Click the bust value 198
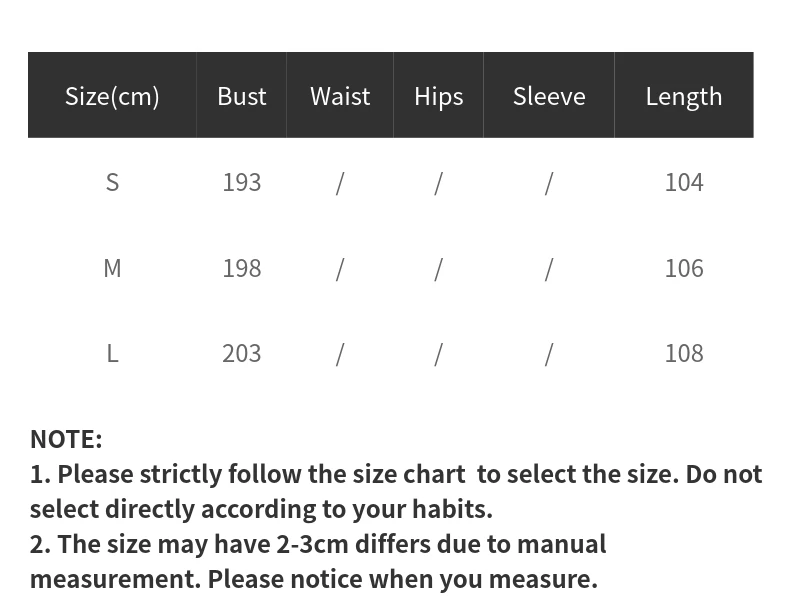The width and height of the screenshot is (790, 605). 242,268
